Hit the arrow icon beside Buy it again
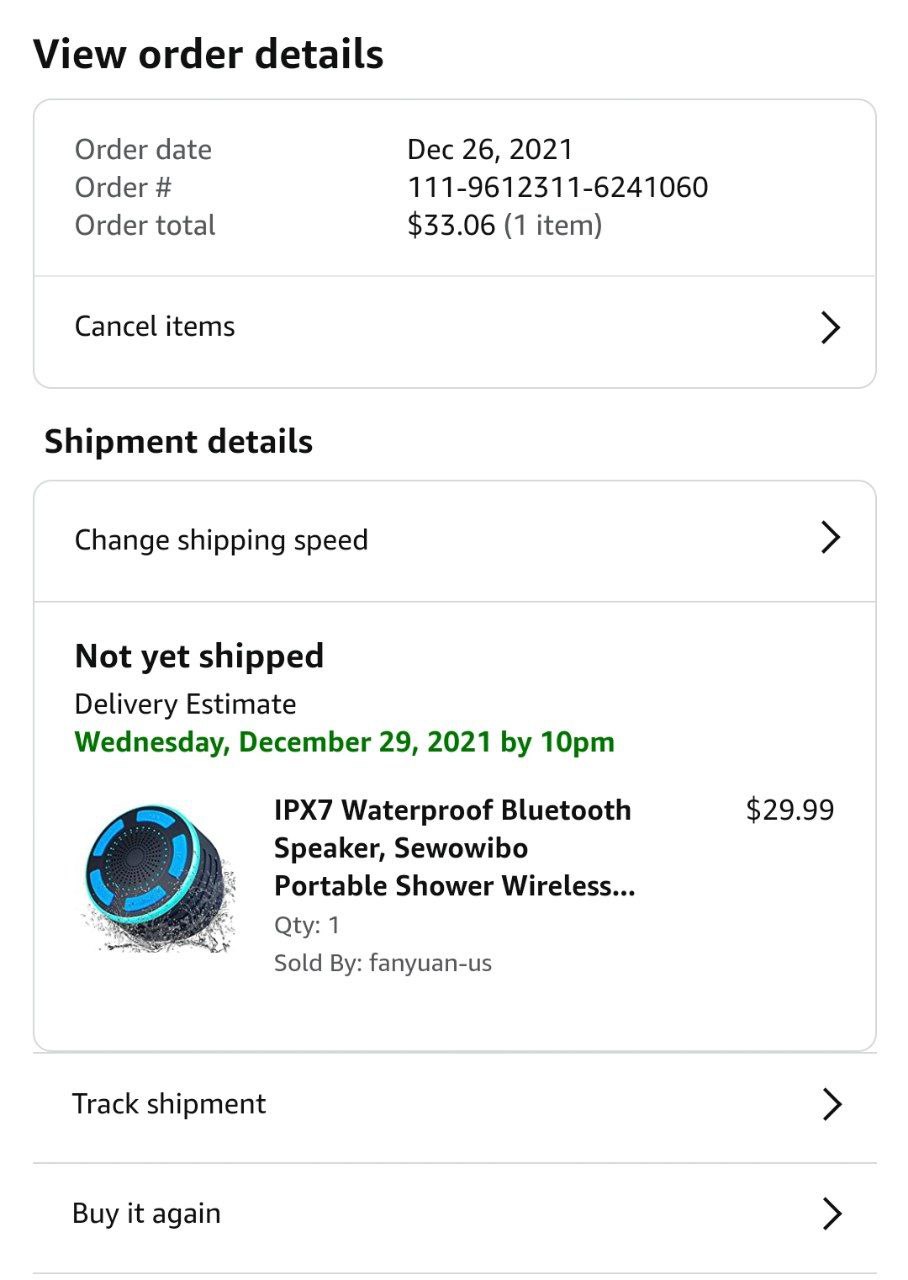 pos(831,1213)
